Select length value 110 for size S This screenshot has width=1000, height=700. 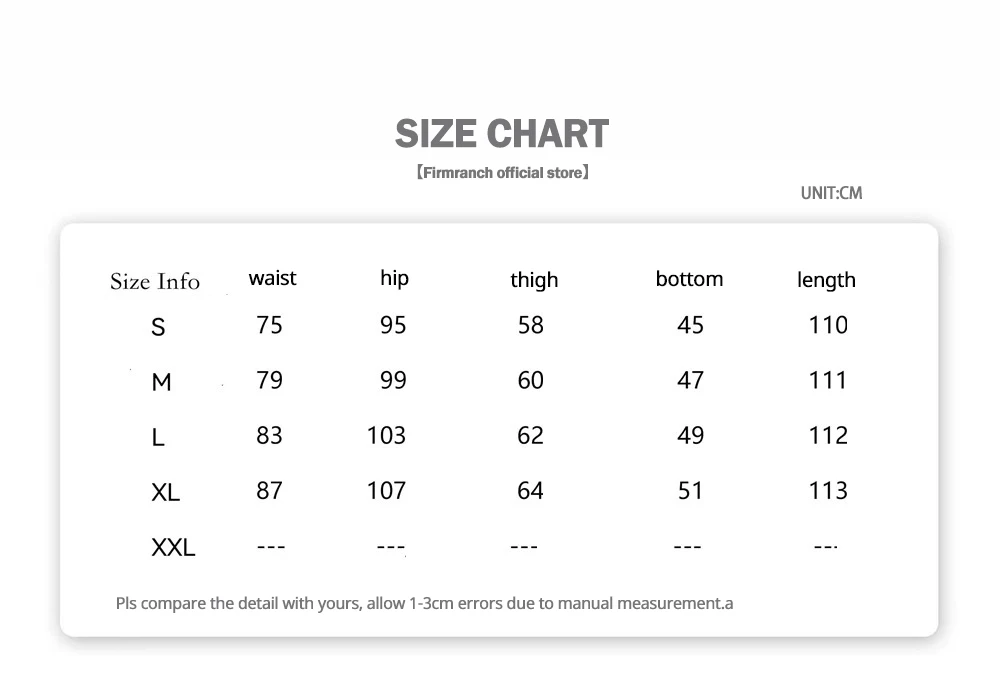click(828, 325)
